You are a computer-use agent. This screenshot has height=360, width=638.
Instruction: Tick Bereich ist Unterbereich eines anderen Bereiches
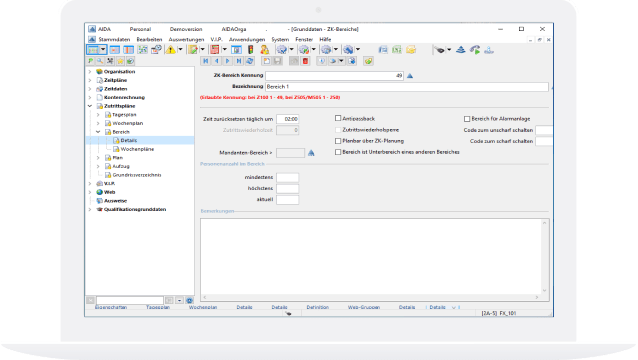coord(338,152)
